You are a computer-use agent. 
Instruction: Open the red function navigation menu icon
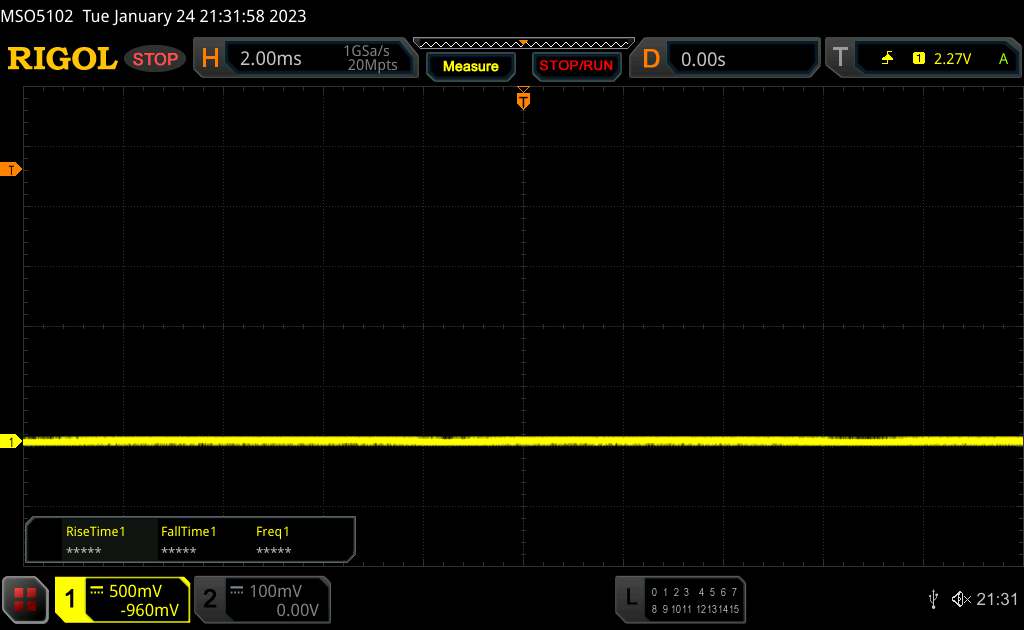point(26,598)
